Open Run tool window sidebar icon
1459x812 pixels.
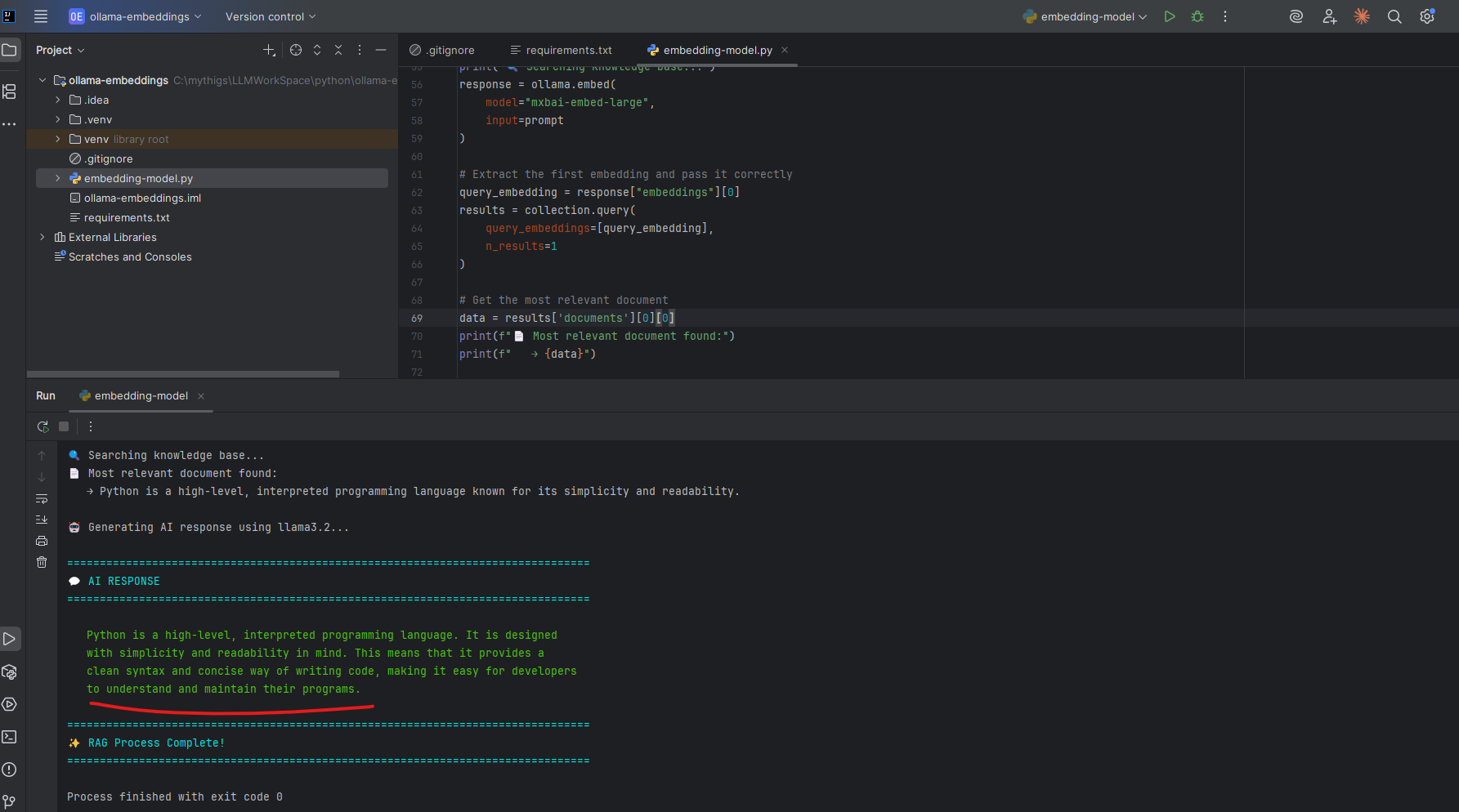click(x=10, y=639)
